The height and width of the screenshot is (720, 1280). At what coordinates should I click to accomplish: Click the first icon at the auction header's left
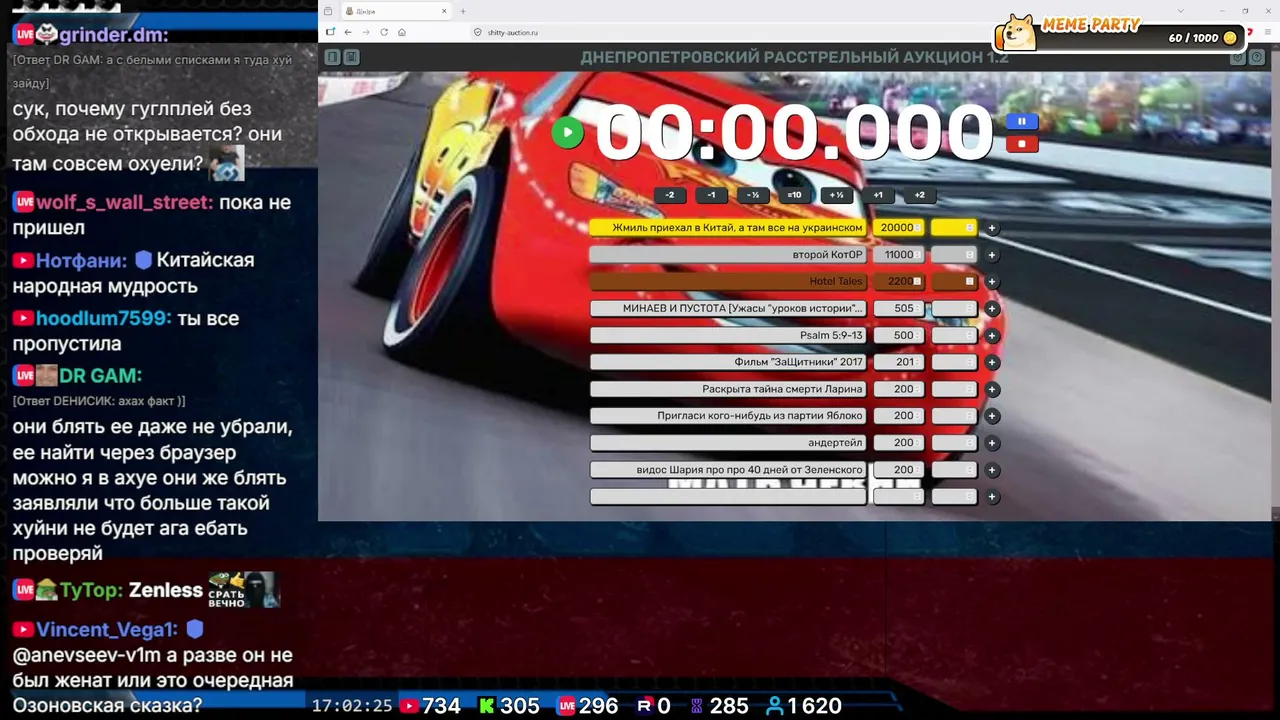332,57
